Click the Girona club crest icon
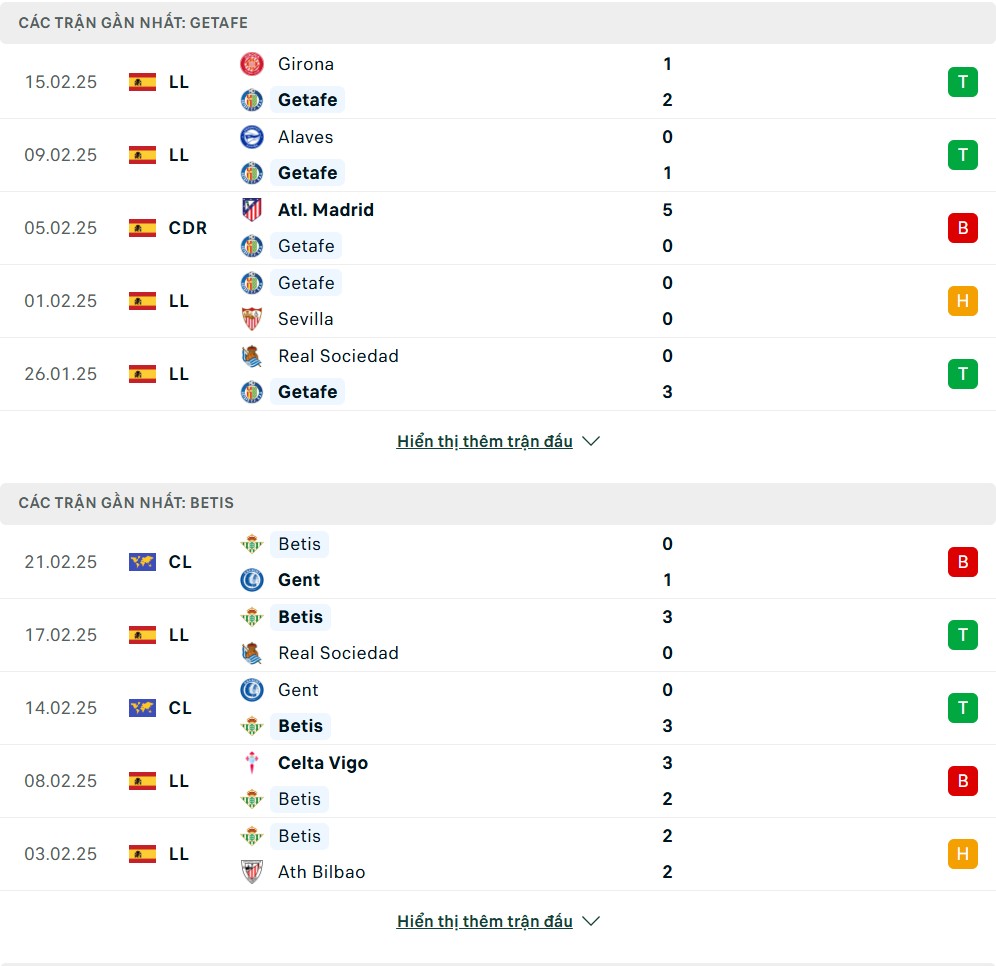Viewport: 996px width, 966px height. point(252,64)
